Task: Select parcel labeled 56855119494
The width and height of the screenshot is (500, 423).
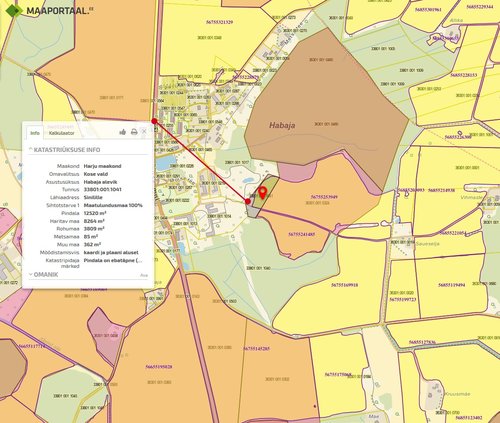Action: click(x=451, y=285)
